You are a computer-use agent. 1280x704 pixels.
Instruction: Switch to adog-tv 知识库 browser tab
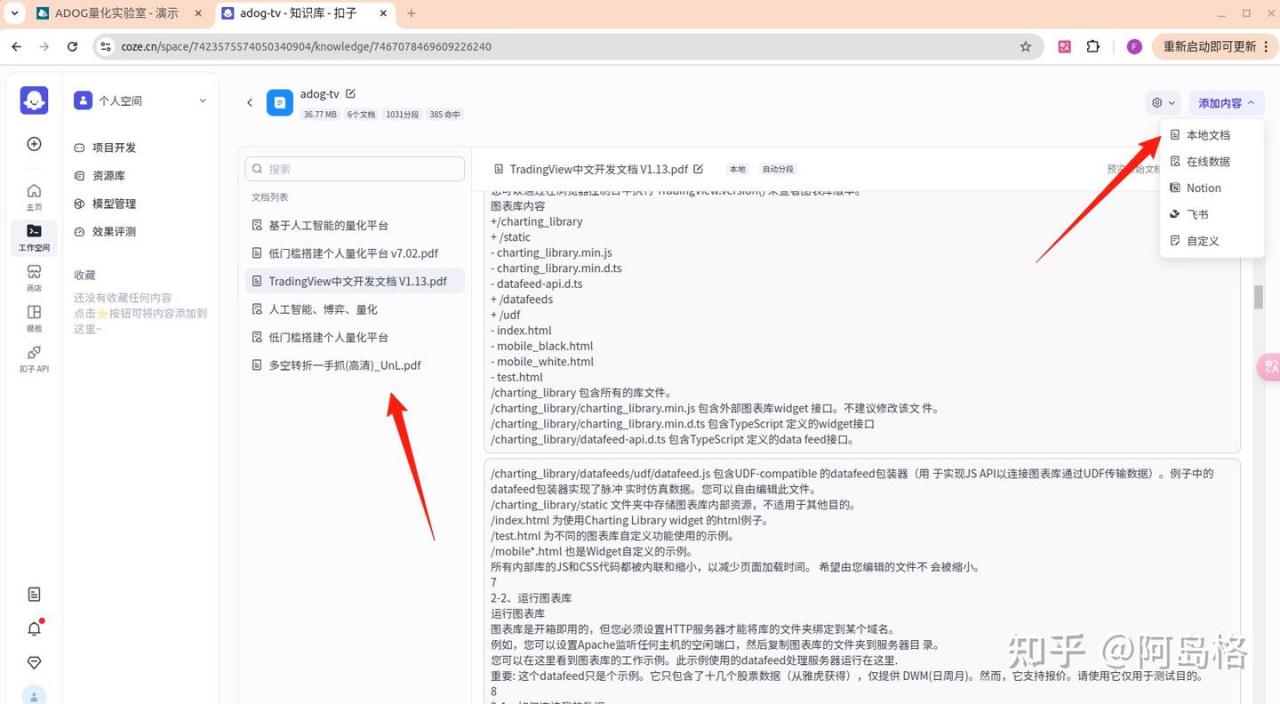(x=304, y=13)
